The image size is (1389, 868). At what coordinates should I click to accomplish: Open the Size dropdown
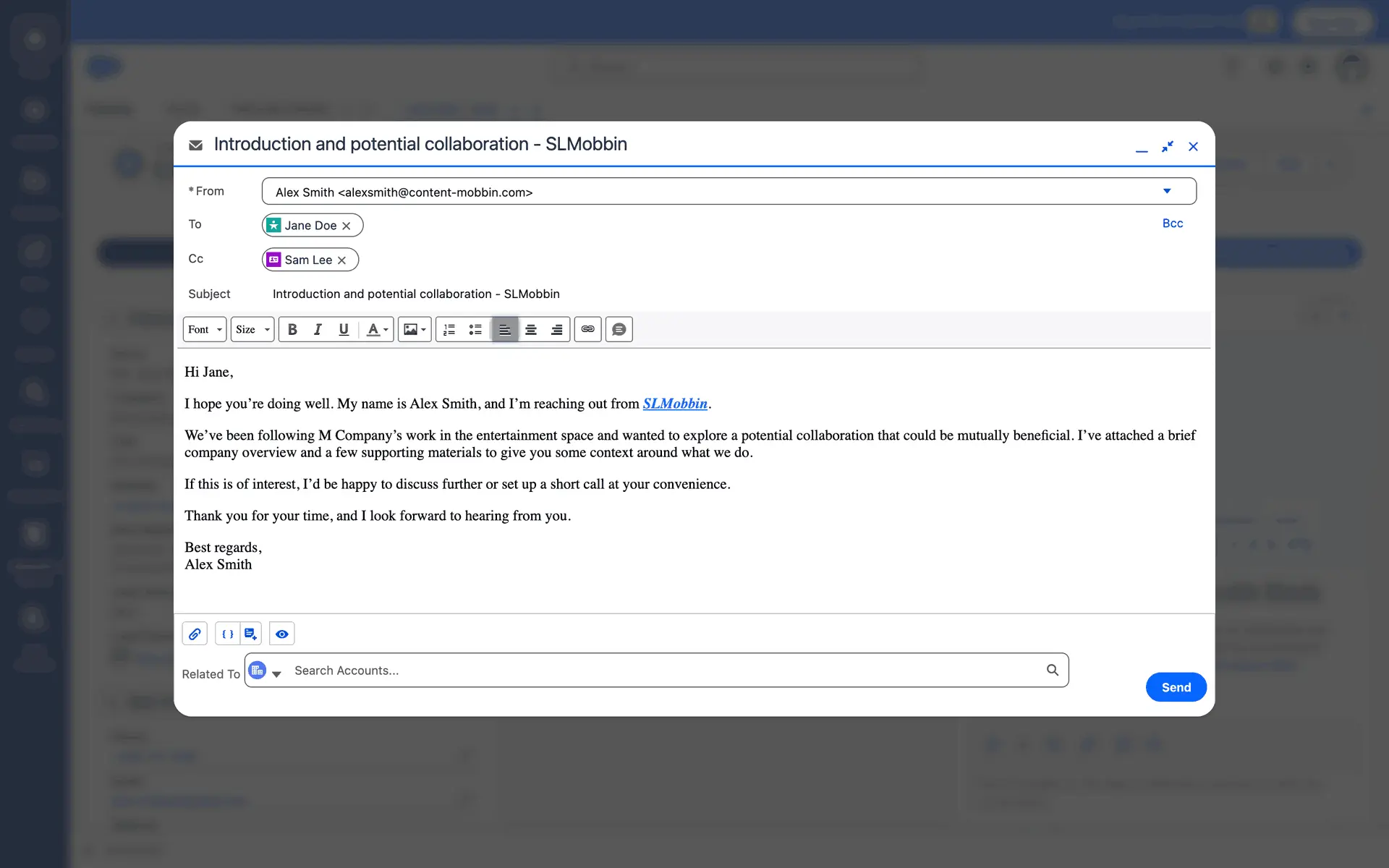coord(252,330)
